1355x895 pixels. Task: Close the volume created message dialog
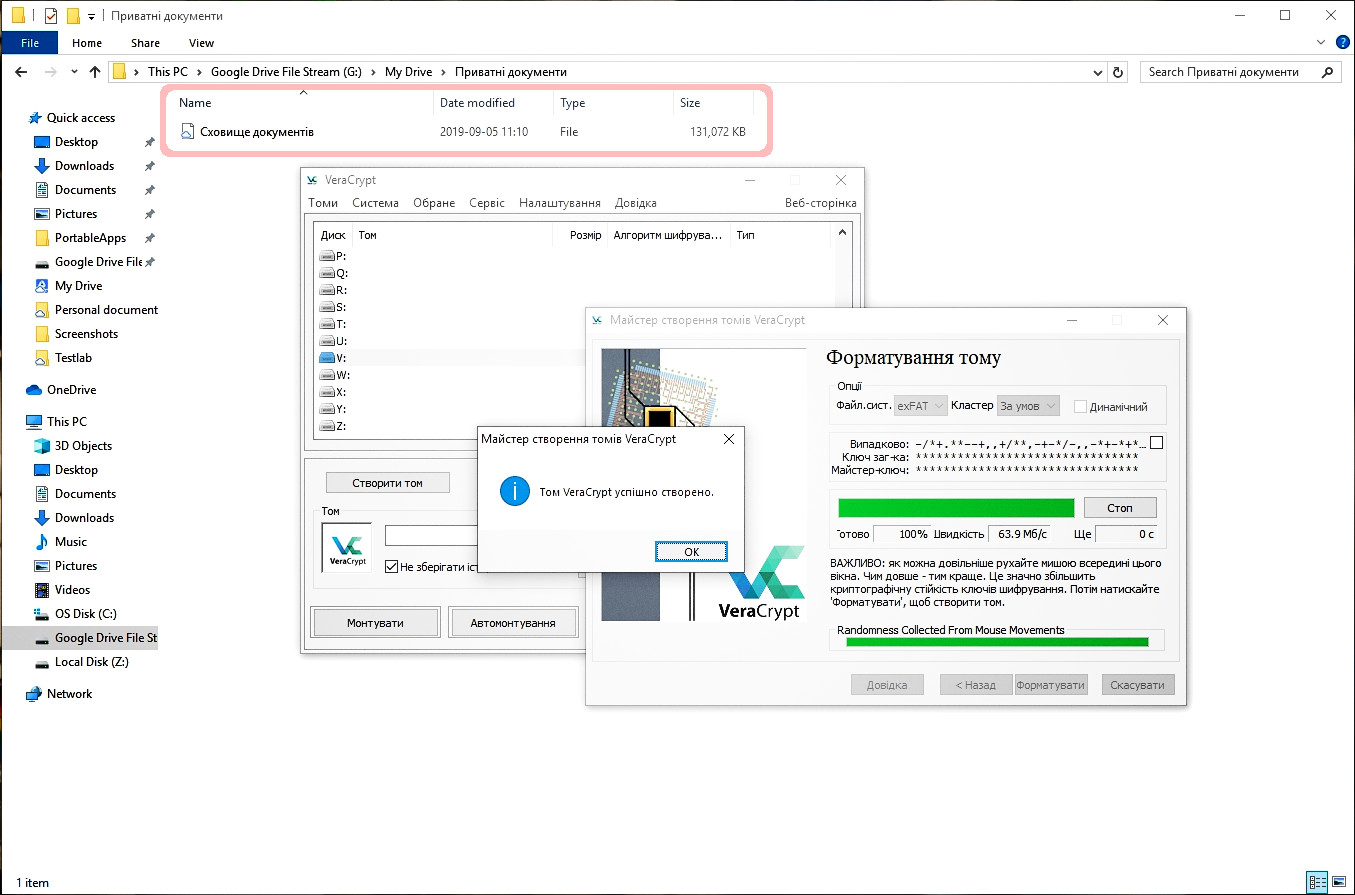(x=728, y=439)
